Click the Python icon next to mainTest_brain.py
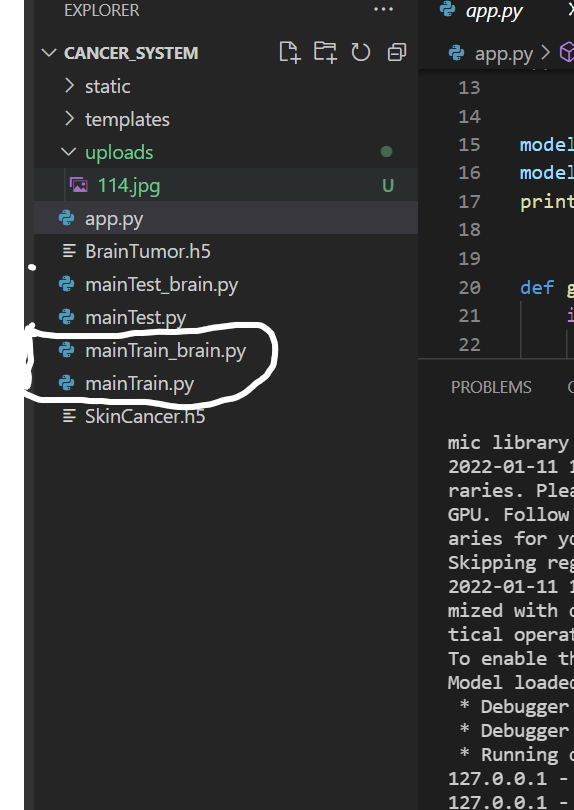 click(x=67, y=284)
